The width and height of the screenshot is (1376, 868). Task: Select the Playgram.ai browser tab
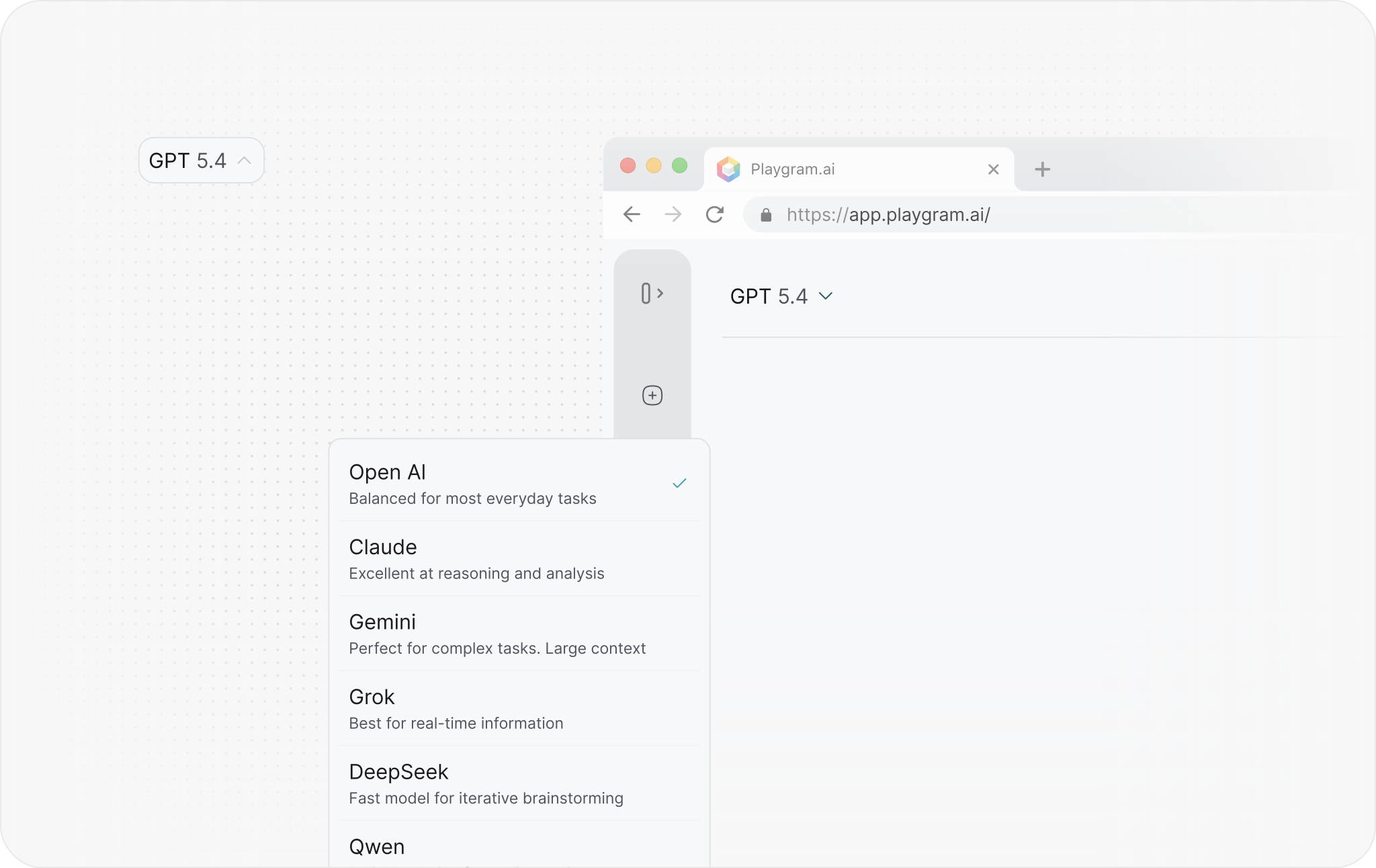pos(859,169)
